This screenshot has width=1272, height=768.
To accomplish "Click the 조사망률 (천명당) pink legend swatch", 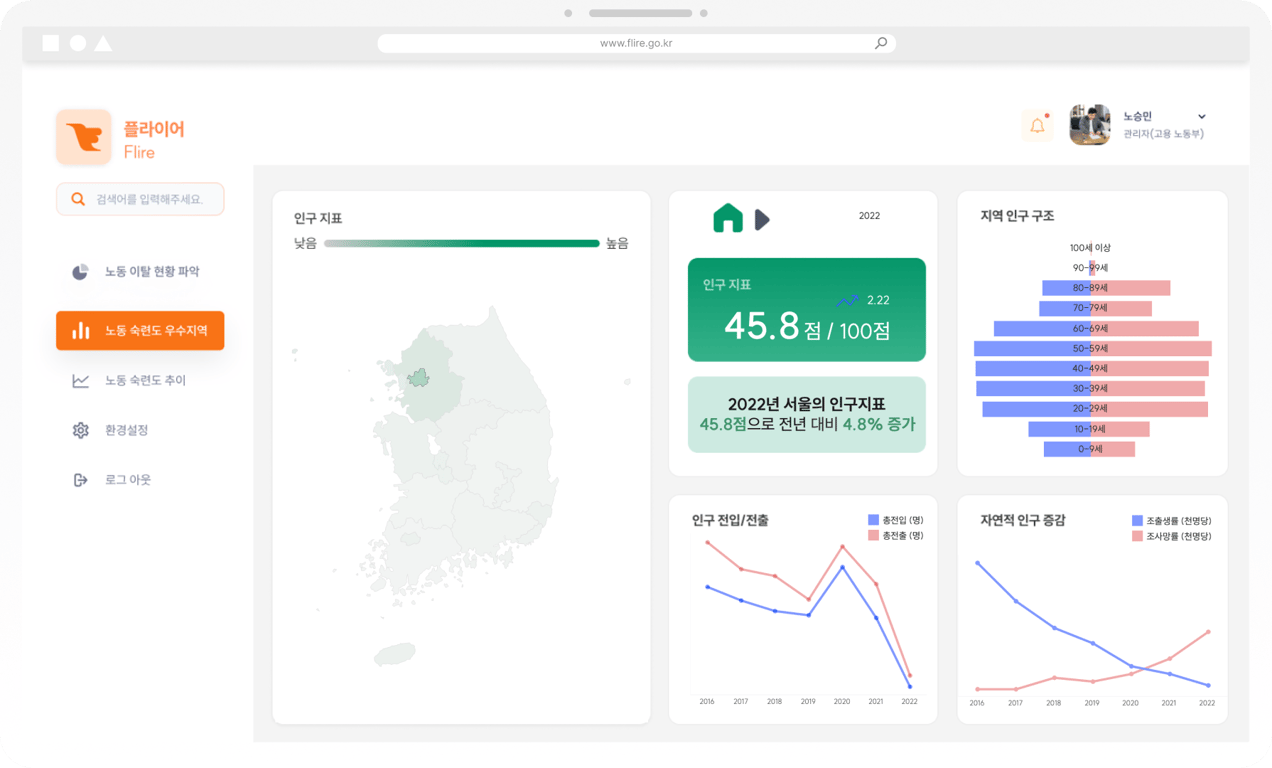I will coord(1137,537).
